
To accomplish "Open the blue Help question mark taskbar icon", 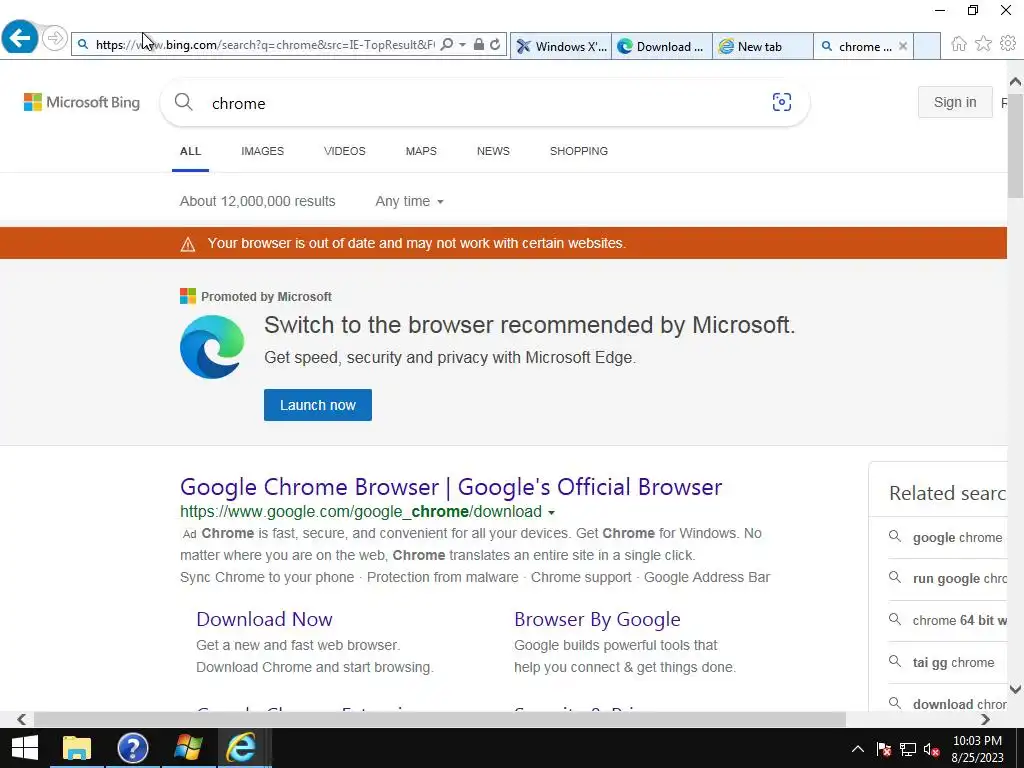I will click(133, 748).
